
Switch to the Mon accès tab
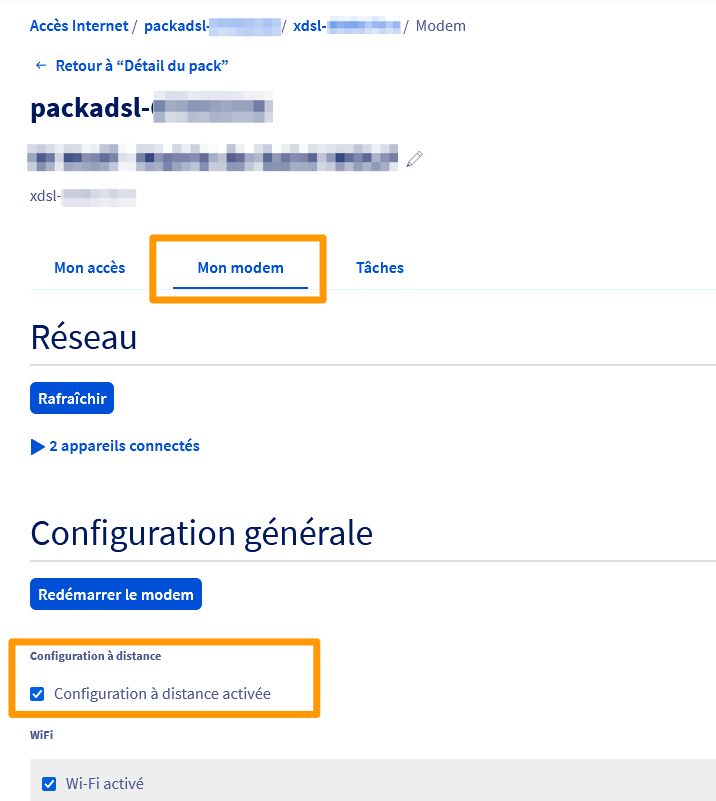[89, 267]
